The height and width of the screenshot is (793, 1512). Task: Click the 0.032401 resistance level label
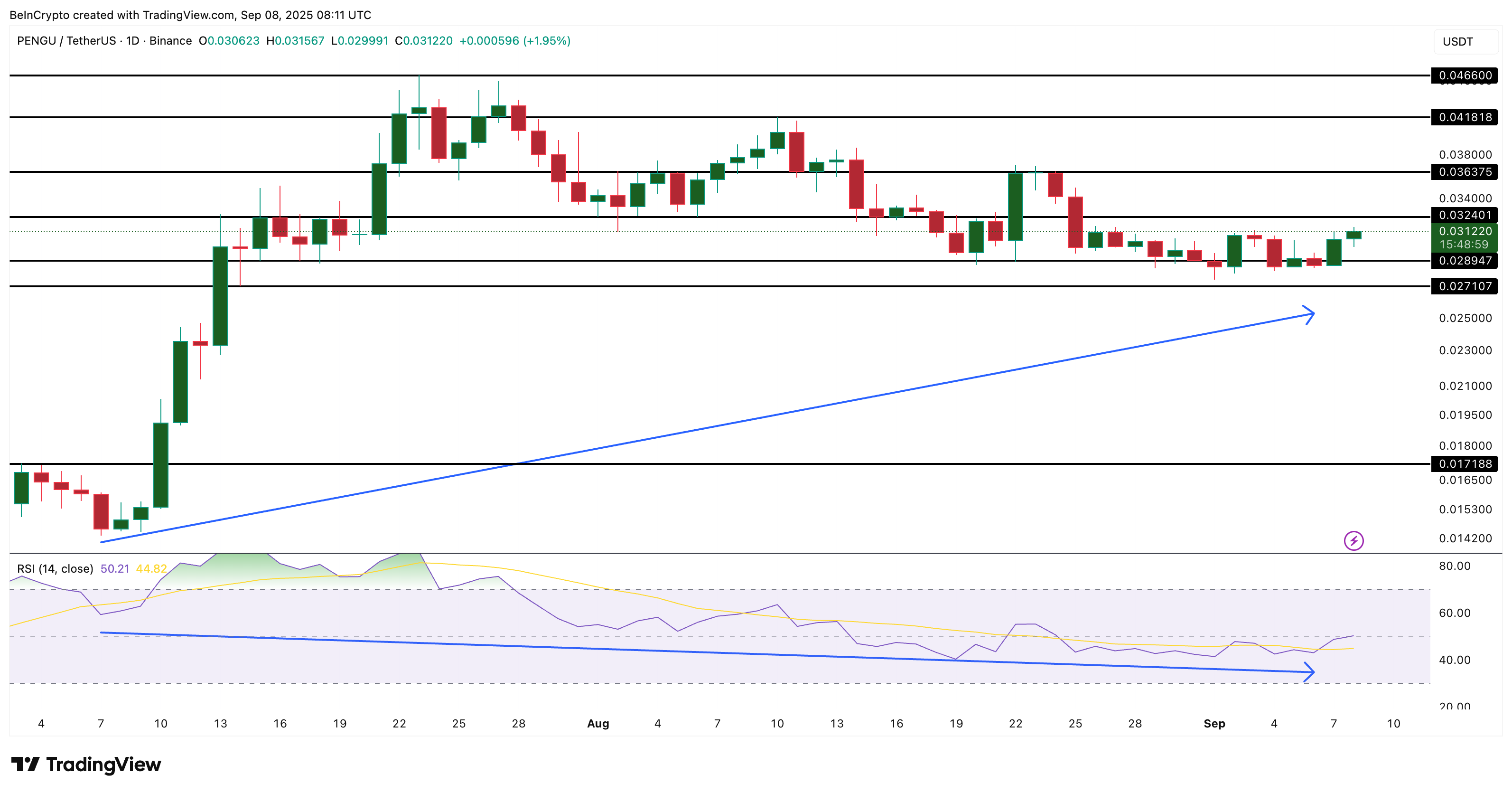coord(1465,215)
